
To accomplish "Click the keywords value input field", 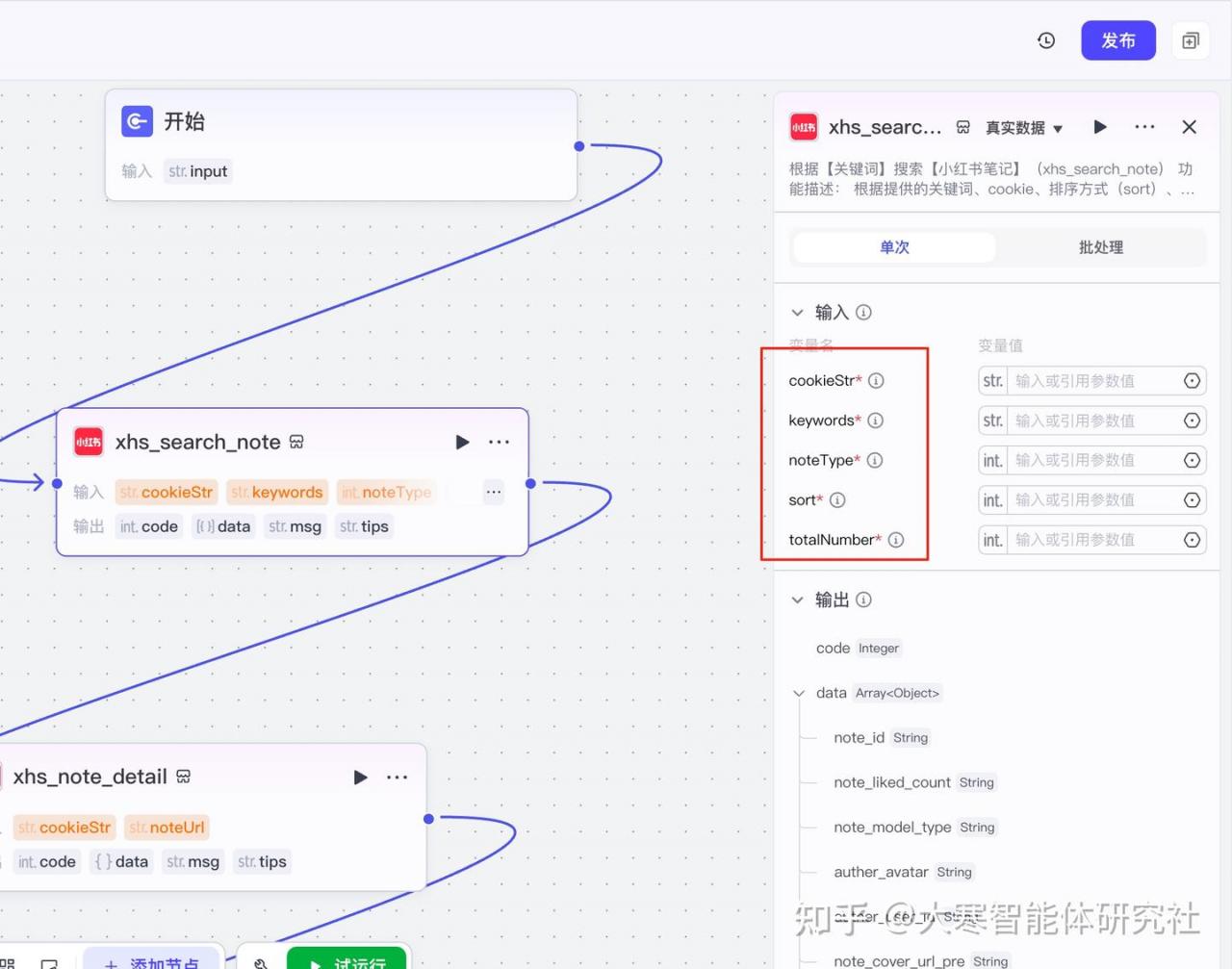I will tap(1091, 421).
